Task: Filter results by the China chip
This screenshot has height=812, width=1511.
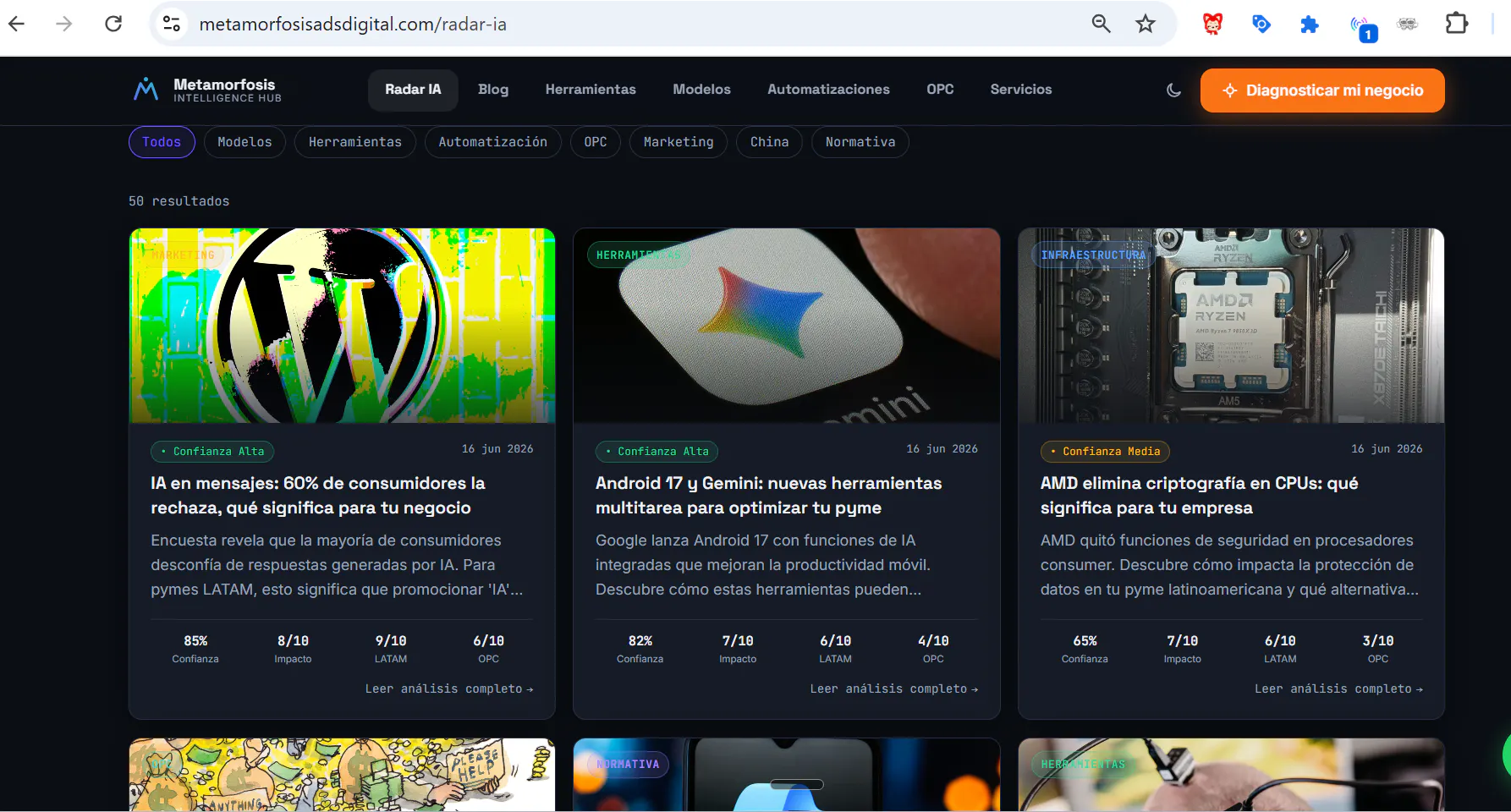Action: coord(770,142)
